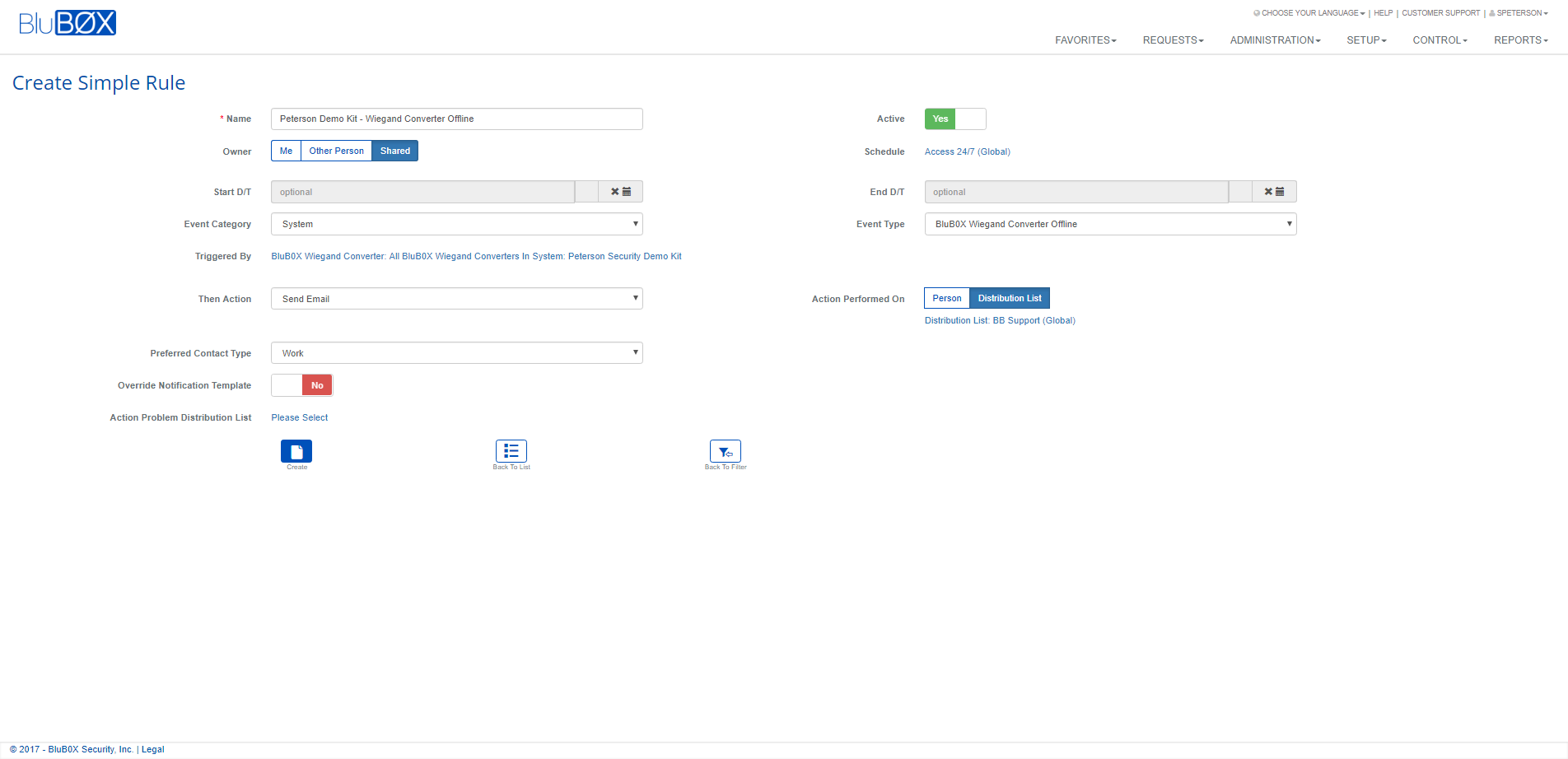Click the BluB0X logo
This screenshot has height=759, width=1568.
[68, 22]
